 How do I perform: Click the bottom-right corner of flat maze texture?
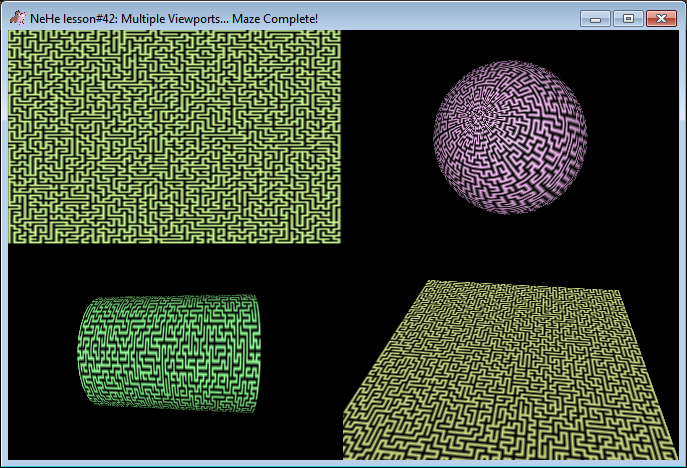point(337,240)
